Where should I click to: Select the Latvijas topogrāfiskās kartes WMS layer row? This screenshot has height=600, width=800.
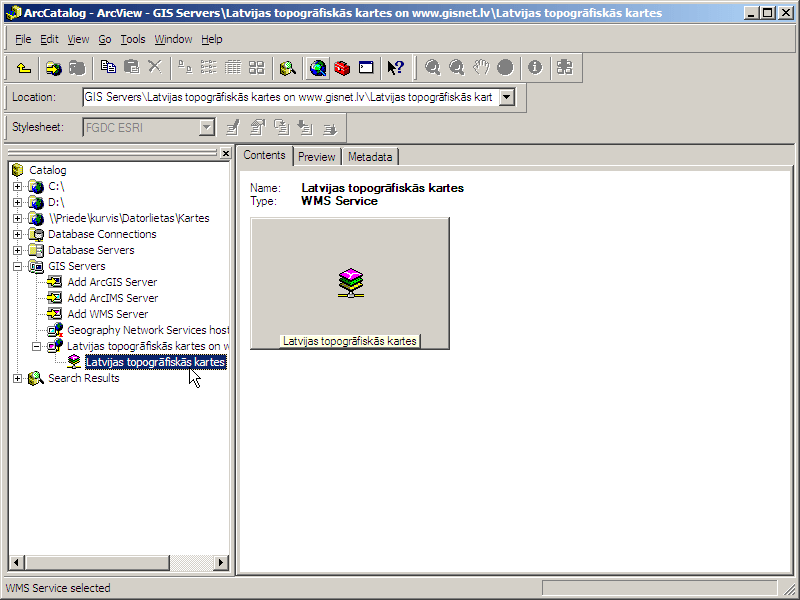click(156, 362)
